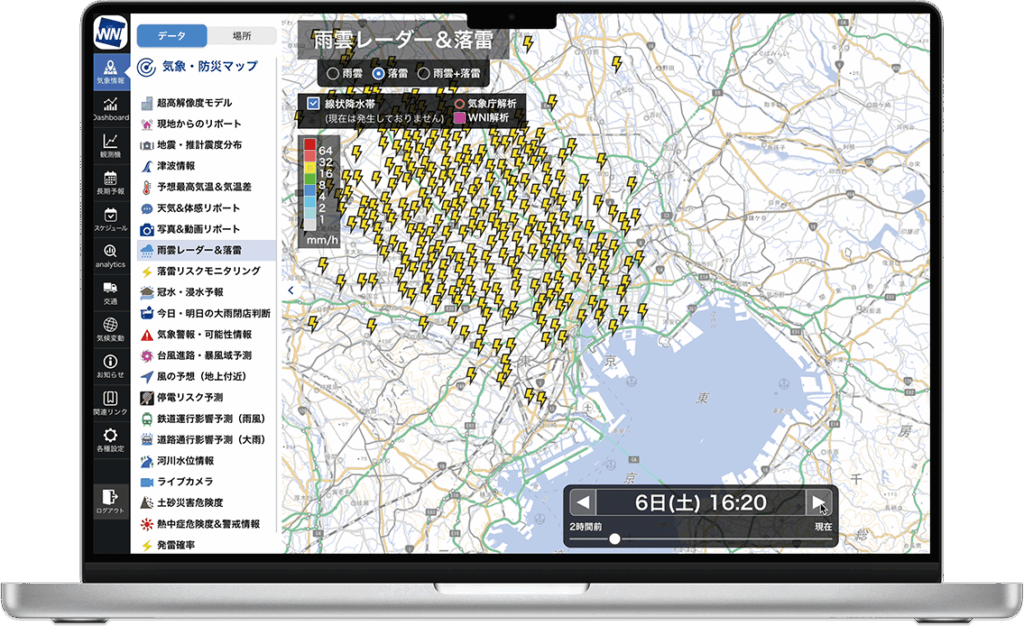This screenshot has width=1024, height=626.
Task: Open 各種設定 gear icon in sidebar
Action: coord(110,439)
